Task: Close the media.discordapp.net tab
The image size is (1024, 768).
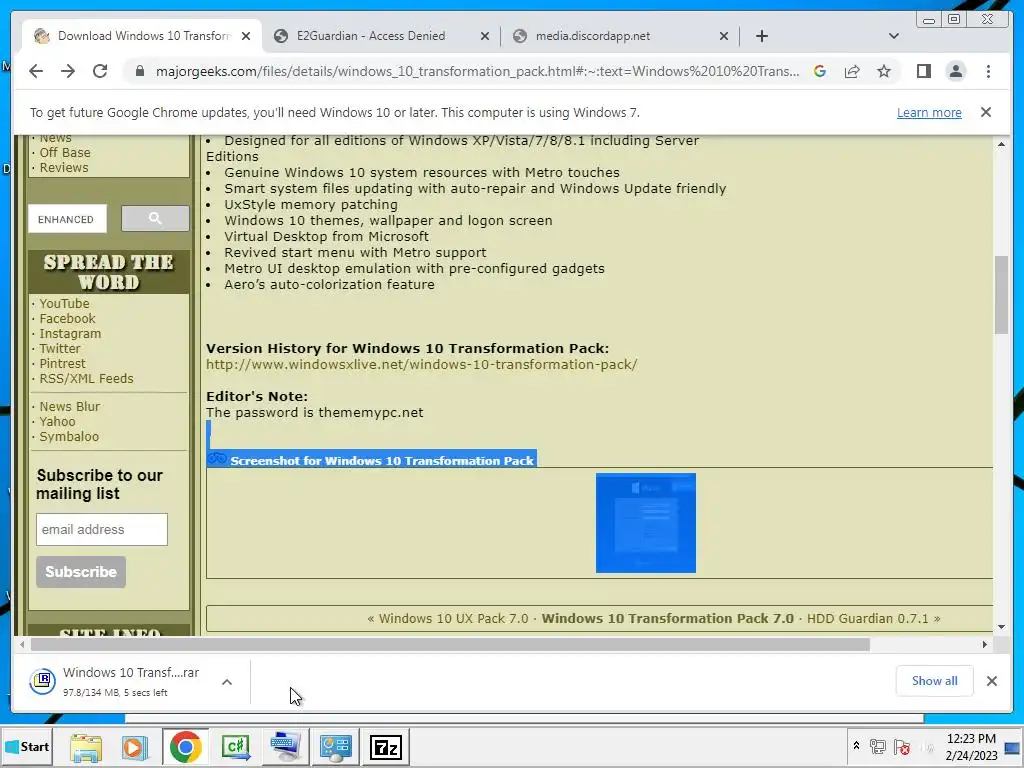Action: [x=724, y=37]
